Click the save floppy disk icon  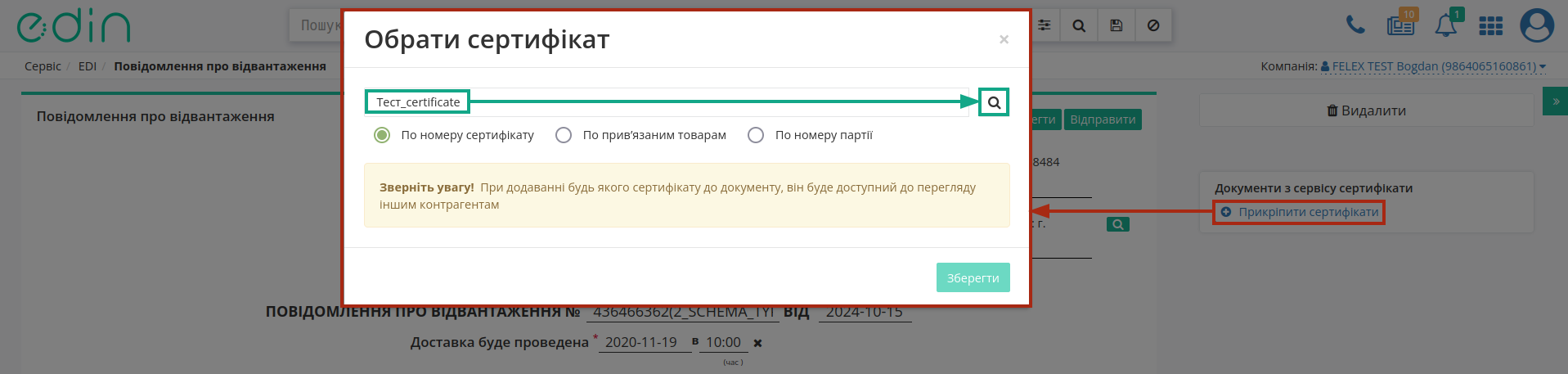(1116, 25)
